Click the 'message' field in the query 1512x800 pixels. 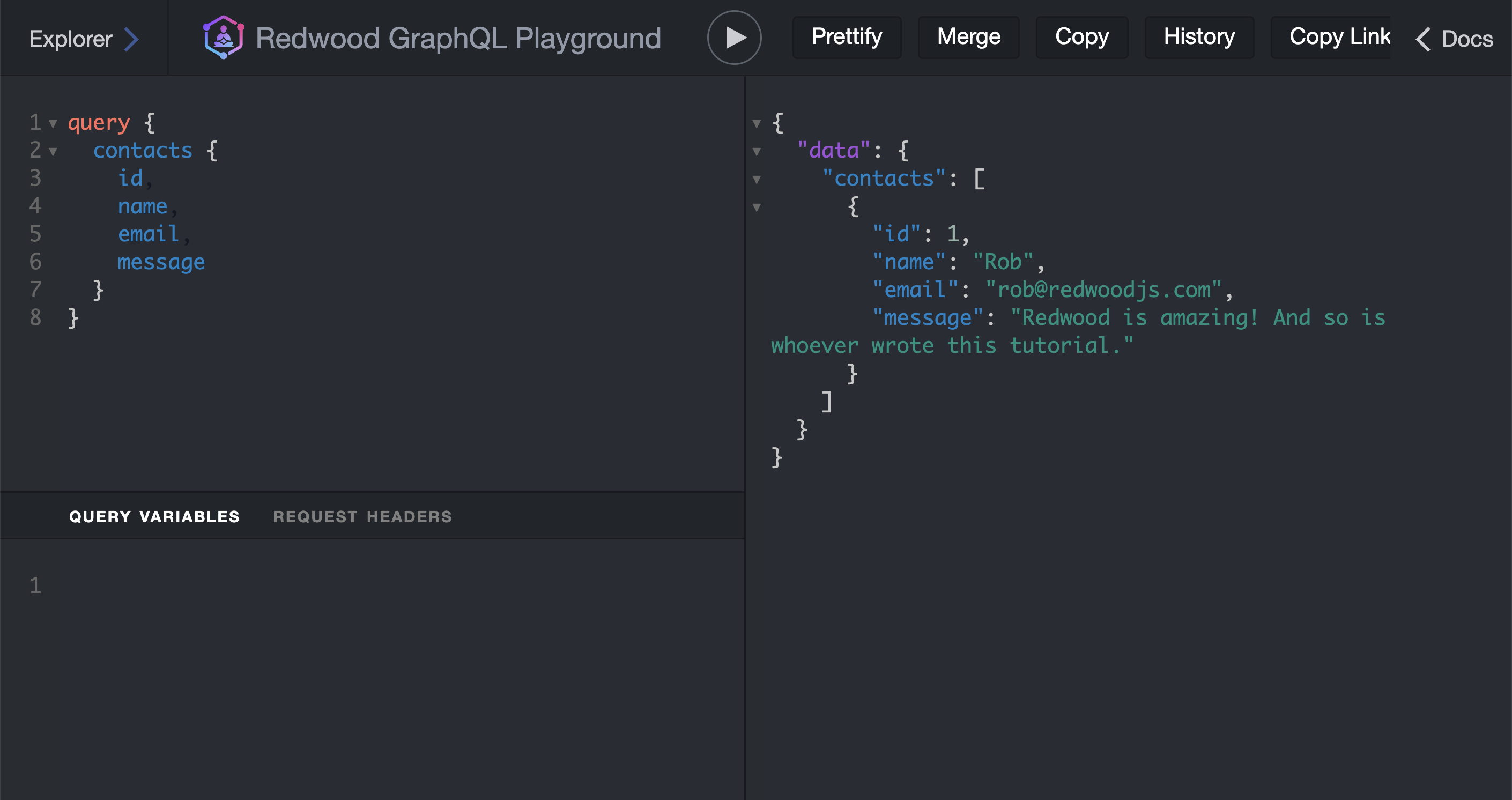coord(161,262)
